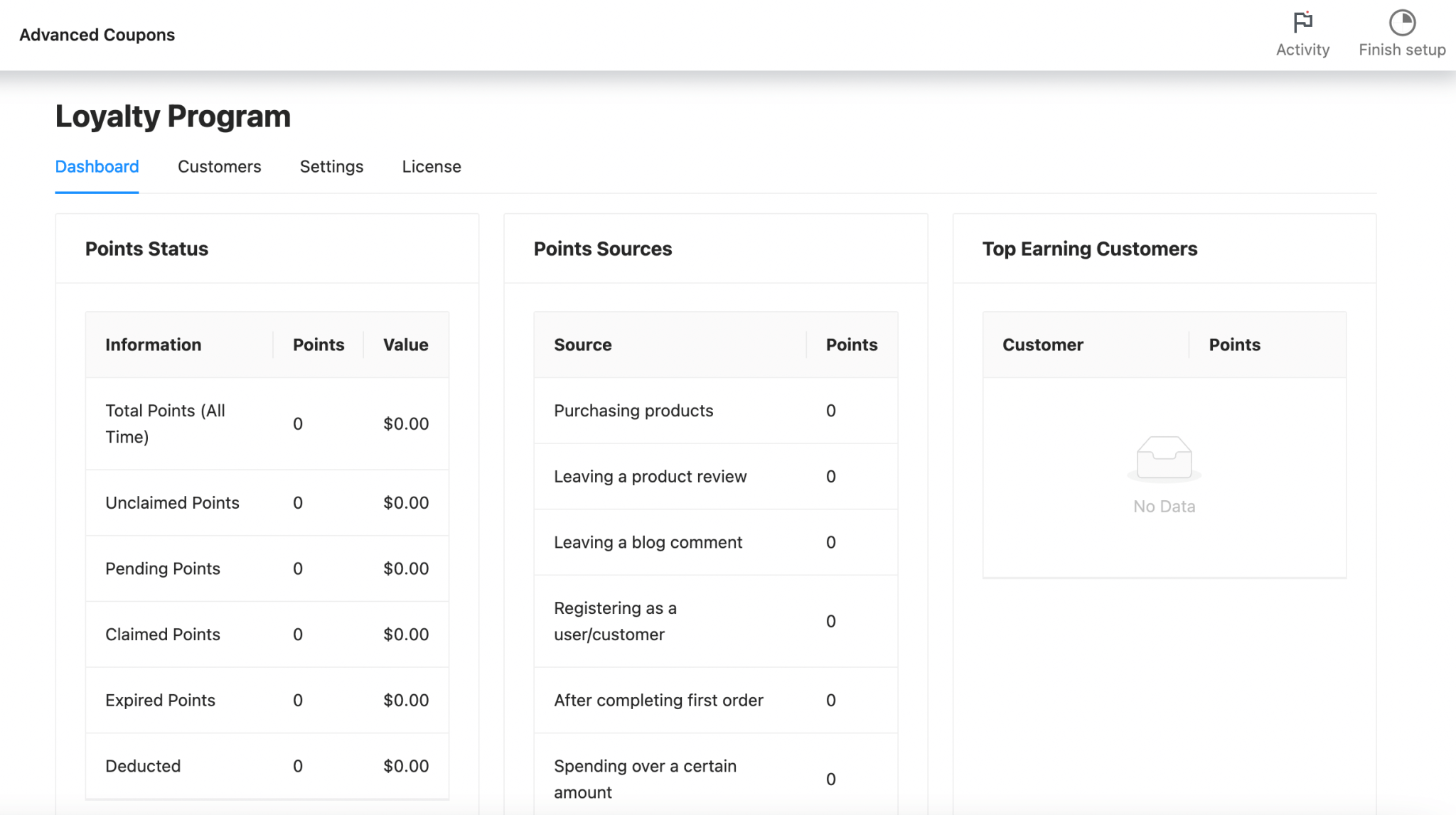The height and width of the screenshot is (815, 1456).
Task: Click the Purchasing products source row
Action: (x=633, y=411)
